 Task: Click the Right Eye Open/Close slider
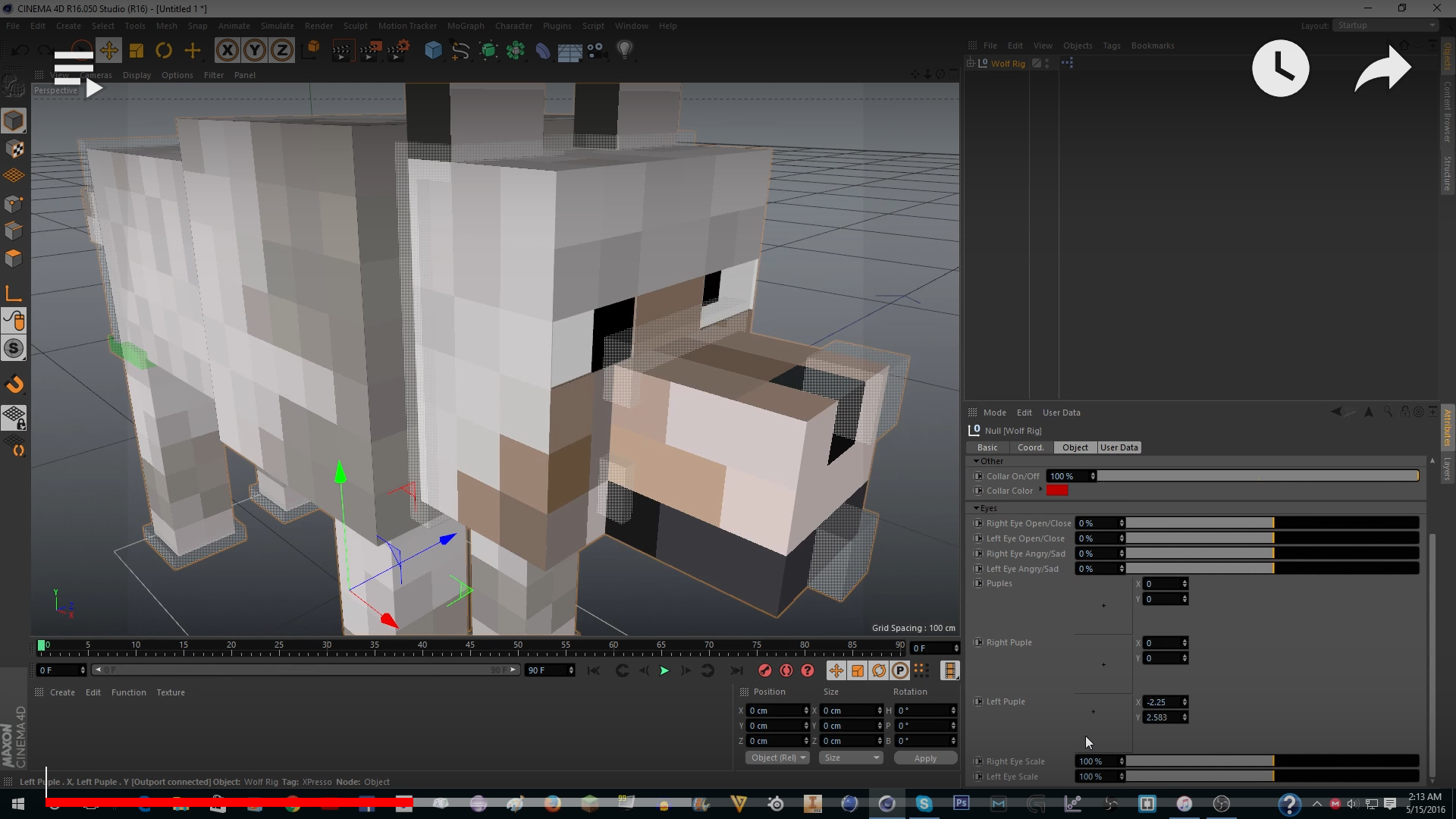tap(1272, 523)
